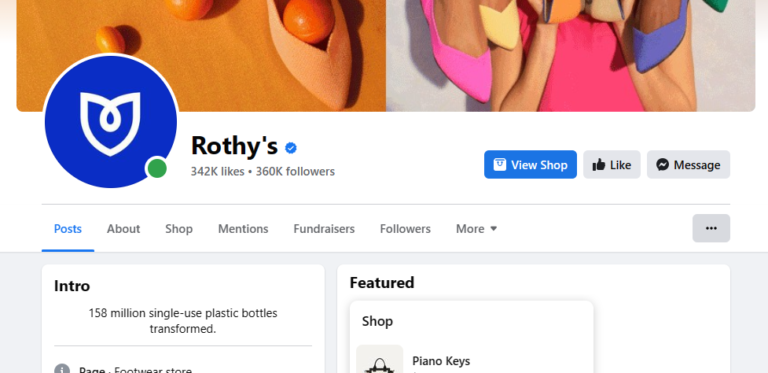Open the three-dots page options button
This screenshot has height=373, width=768.
tap(711, 228)
